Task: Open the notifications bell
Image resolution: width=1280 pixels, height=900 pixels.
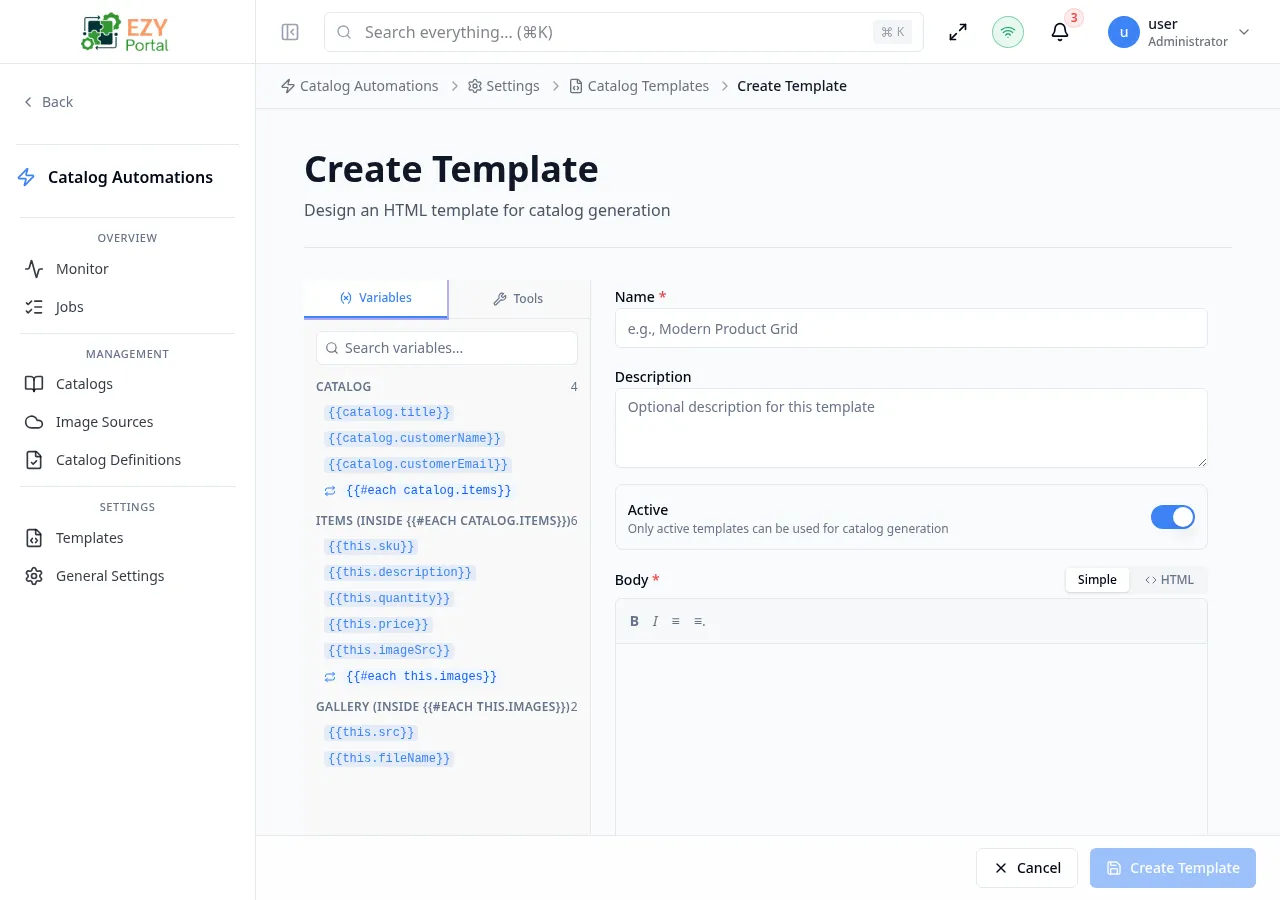Action: tap(1060, 32)
